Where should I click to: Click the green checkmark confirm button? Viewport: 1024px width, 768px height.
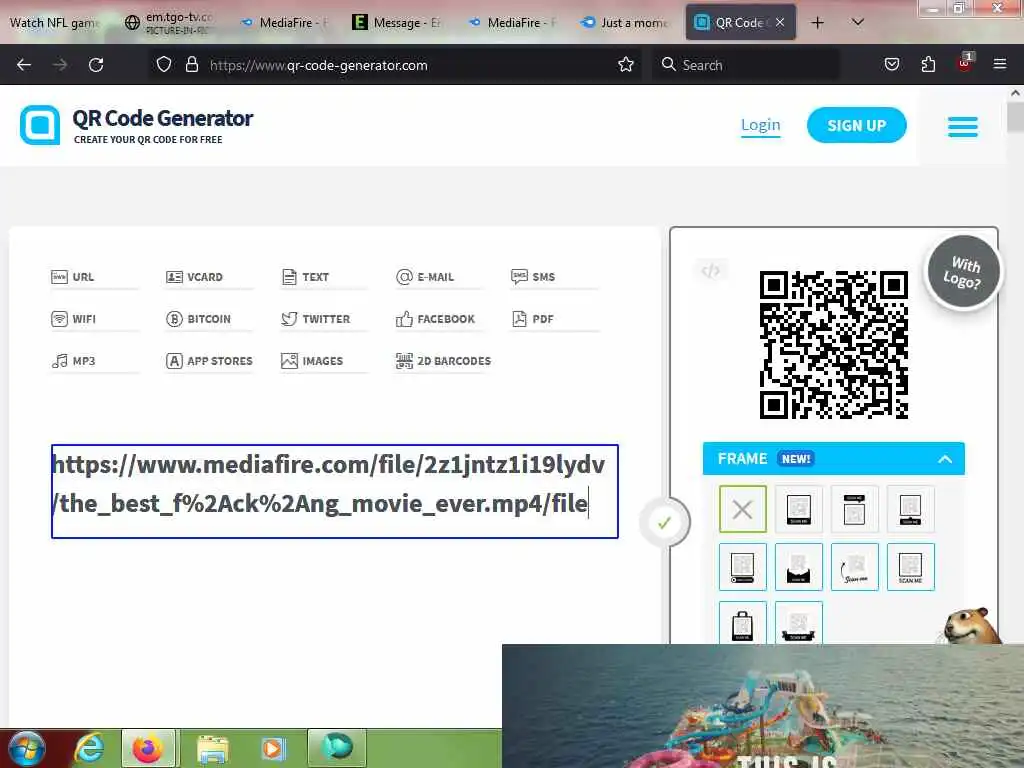[x=664, y=522]
